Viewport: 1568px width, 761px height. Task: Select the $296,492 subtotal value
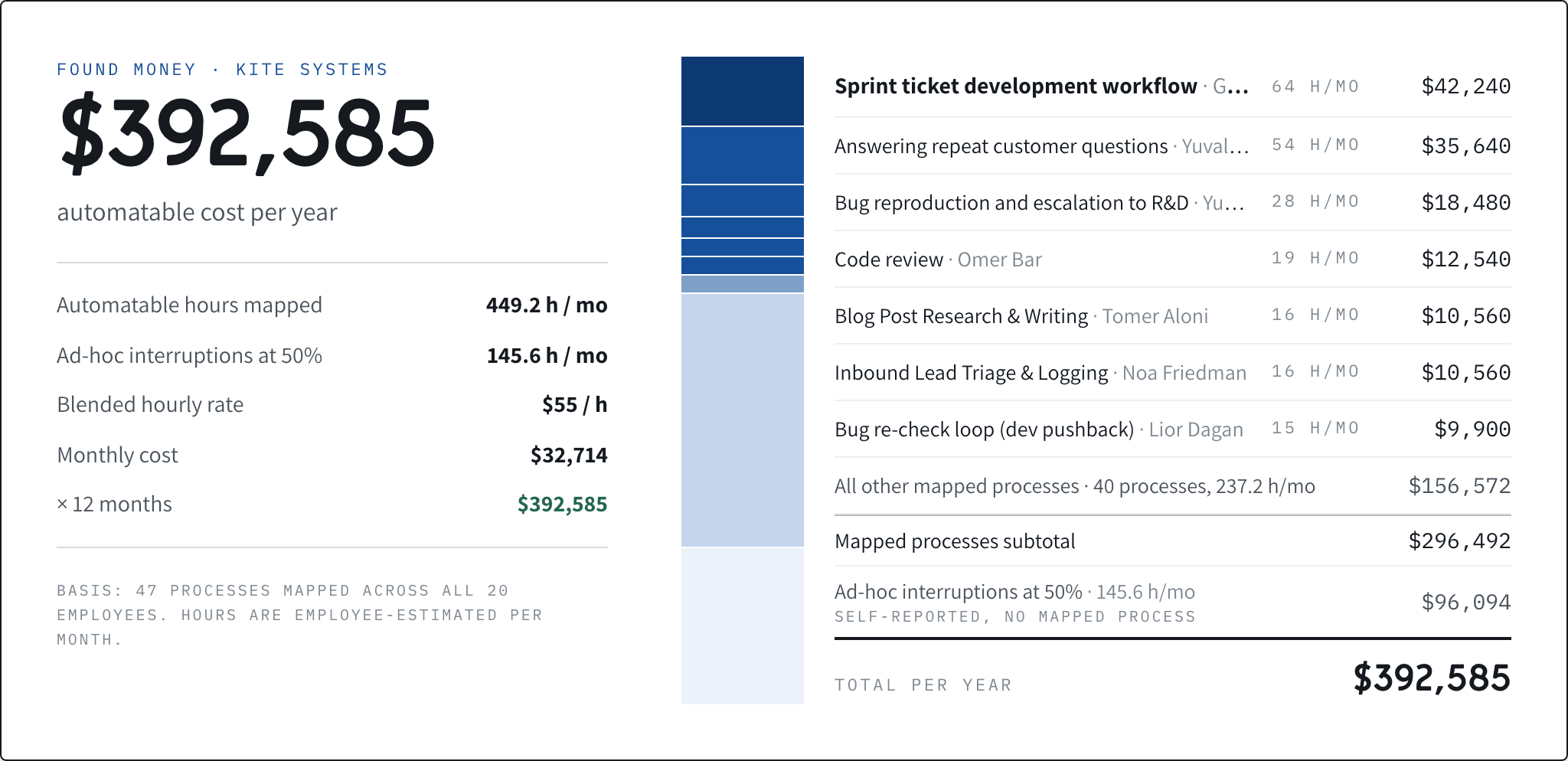tap(1459, 541)
